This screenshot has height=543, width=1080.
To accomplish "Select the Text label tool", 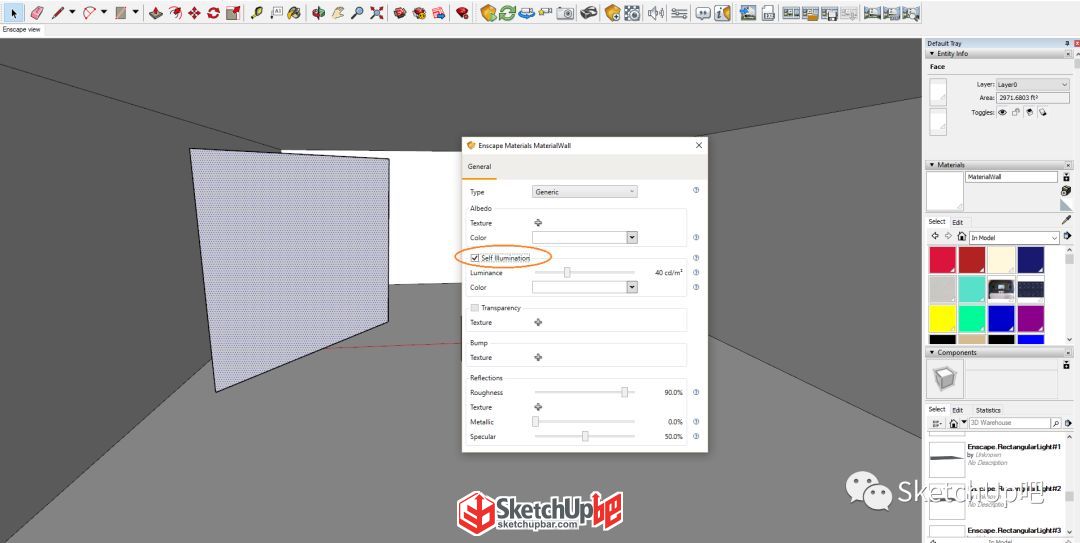I will click(x=276, y=13).
